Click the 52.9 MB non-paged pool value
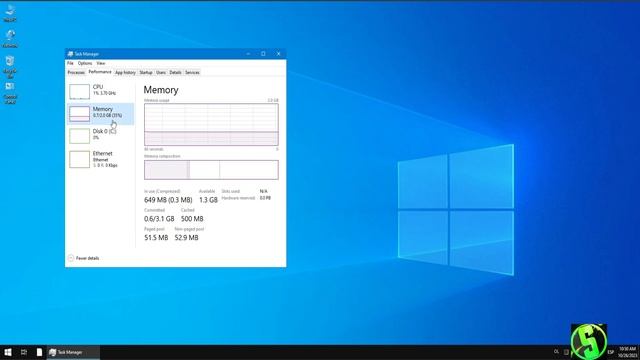This screenshot has height=360, width=640. (186, 238)
